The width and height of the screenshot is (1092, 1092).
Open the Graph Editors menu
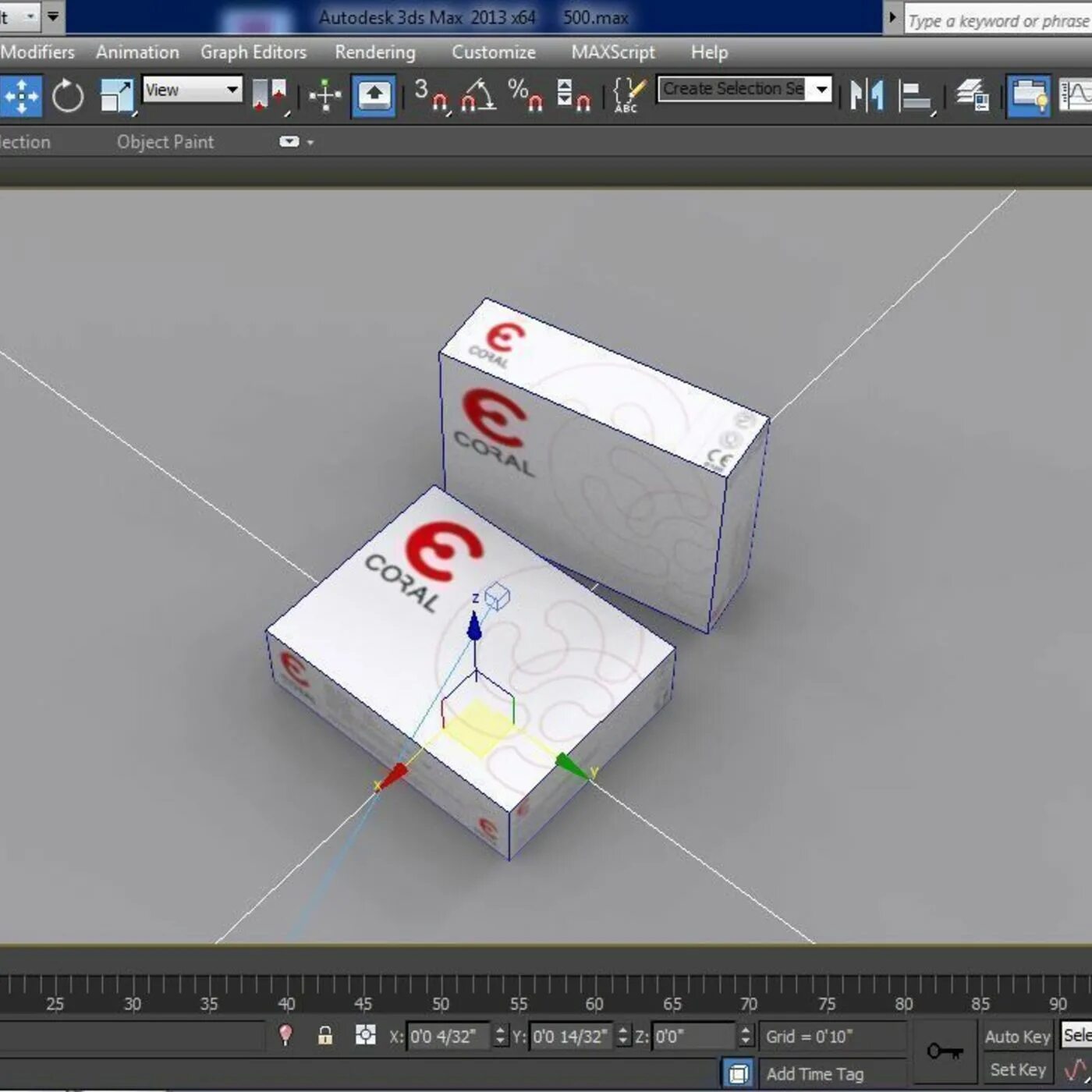coord(253,52)
